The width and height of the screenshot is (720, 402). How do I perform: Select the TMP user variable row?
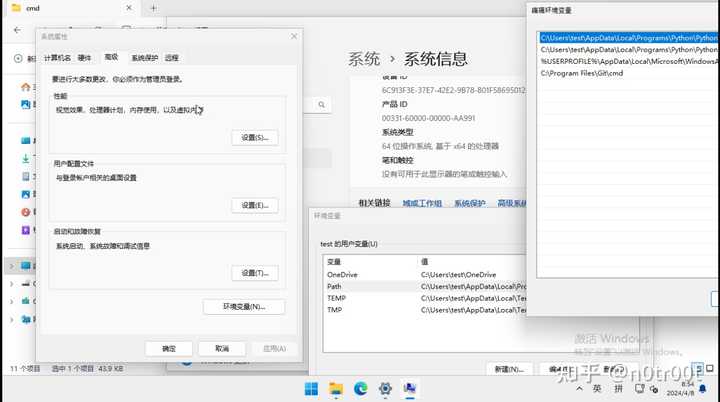tap(426, 310)
